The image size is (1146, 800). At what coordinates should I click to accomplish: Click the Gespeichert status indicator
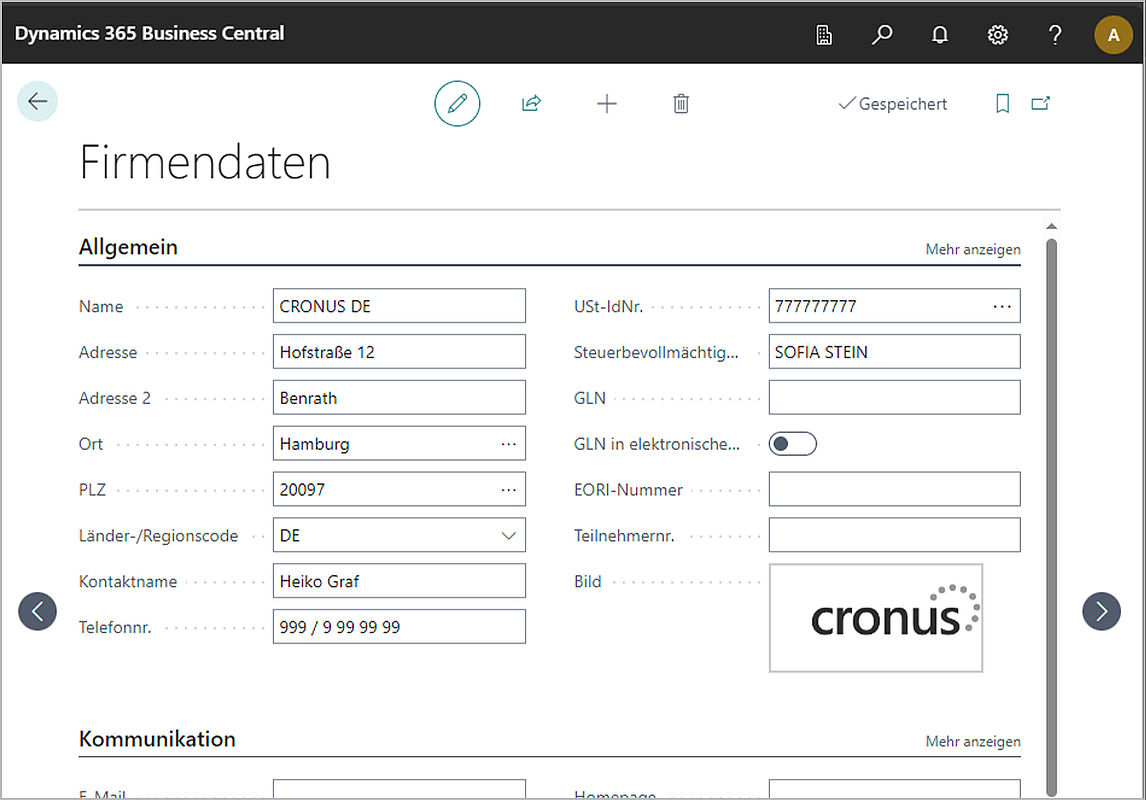click(x=892, y=104)
